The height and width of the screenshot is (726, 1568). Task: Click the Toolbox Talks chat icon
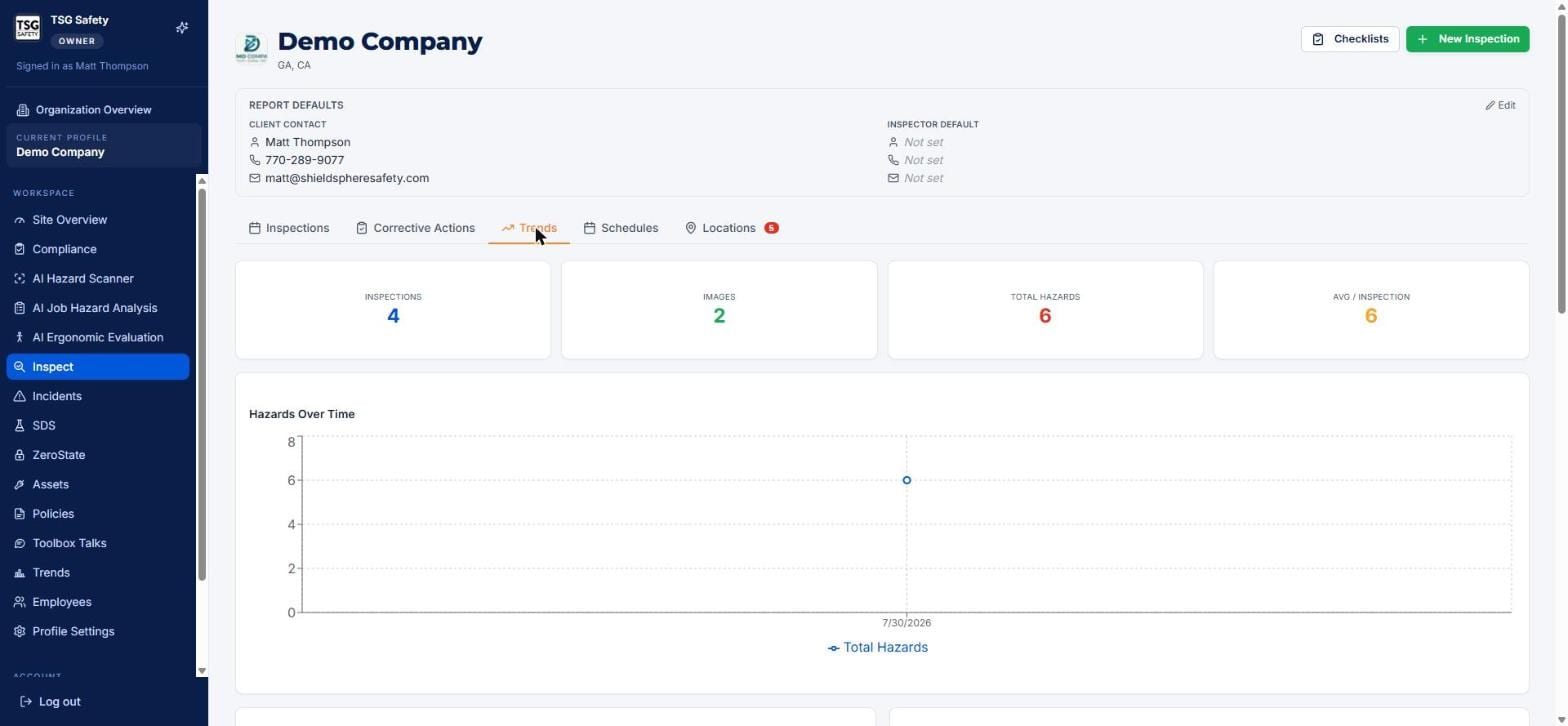(19, 543)
